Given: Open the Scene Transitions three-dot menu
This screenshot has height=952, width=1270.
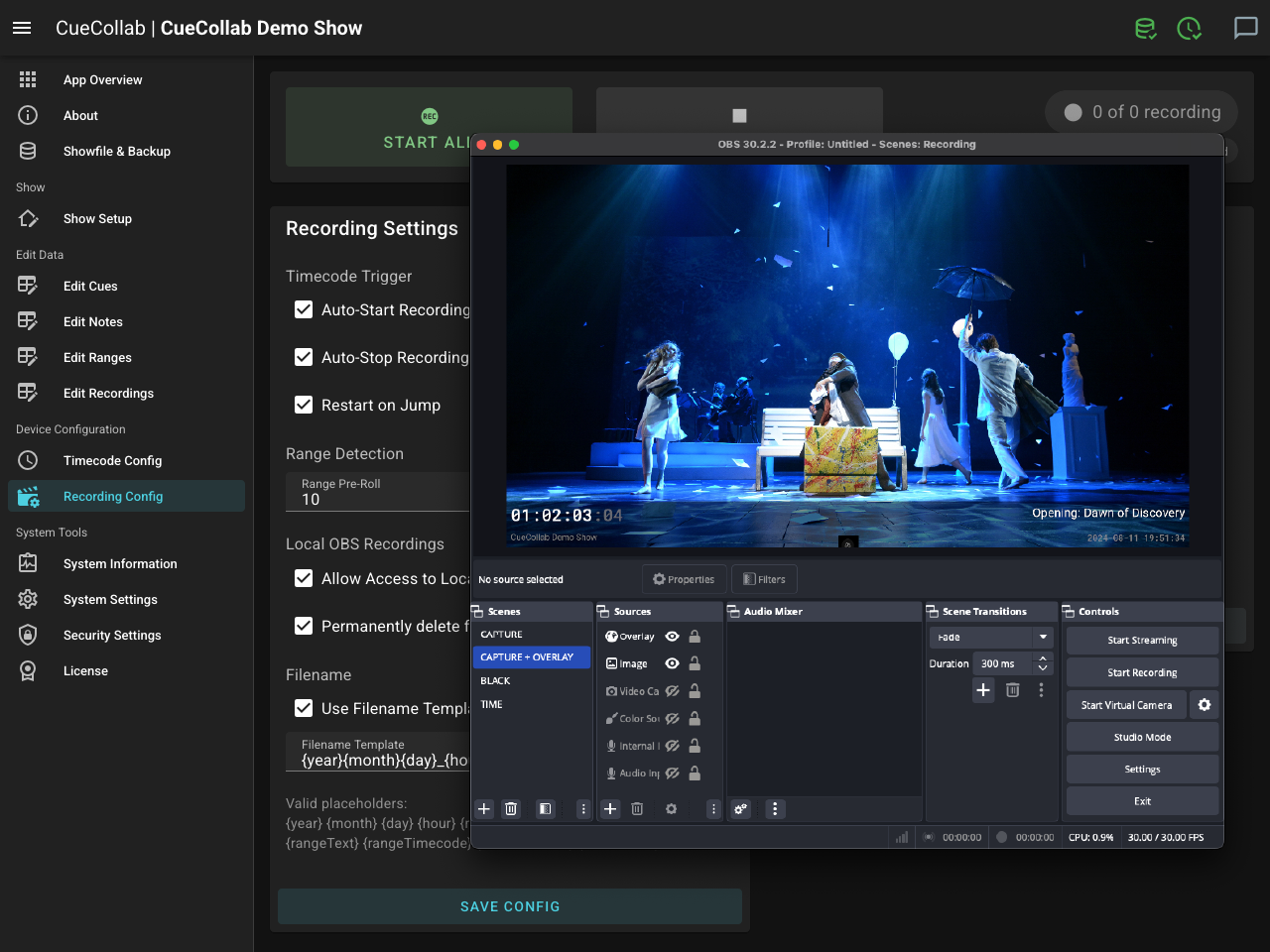Looking at the screenshot, I should [1041, 689].
